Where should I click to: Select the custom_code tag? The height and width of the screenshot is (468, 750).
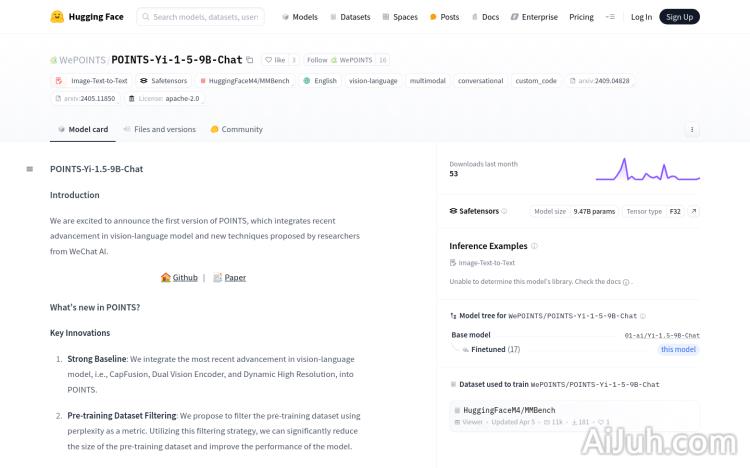(536, 81)
